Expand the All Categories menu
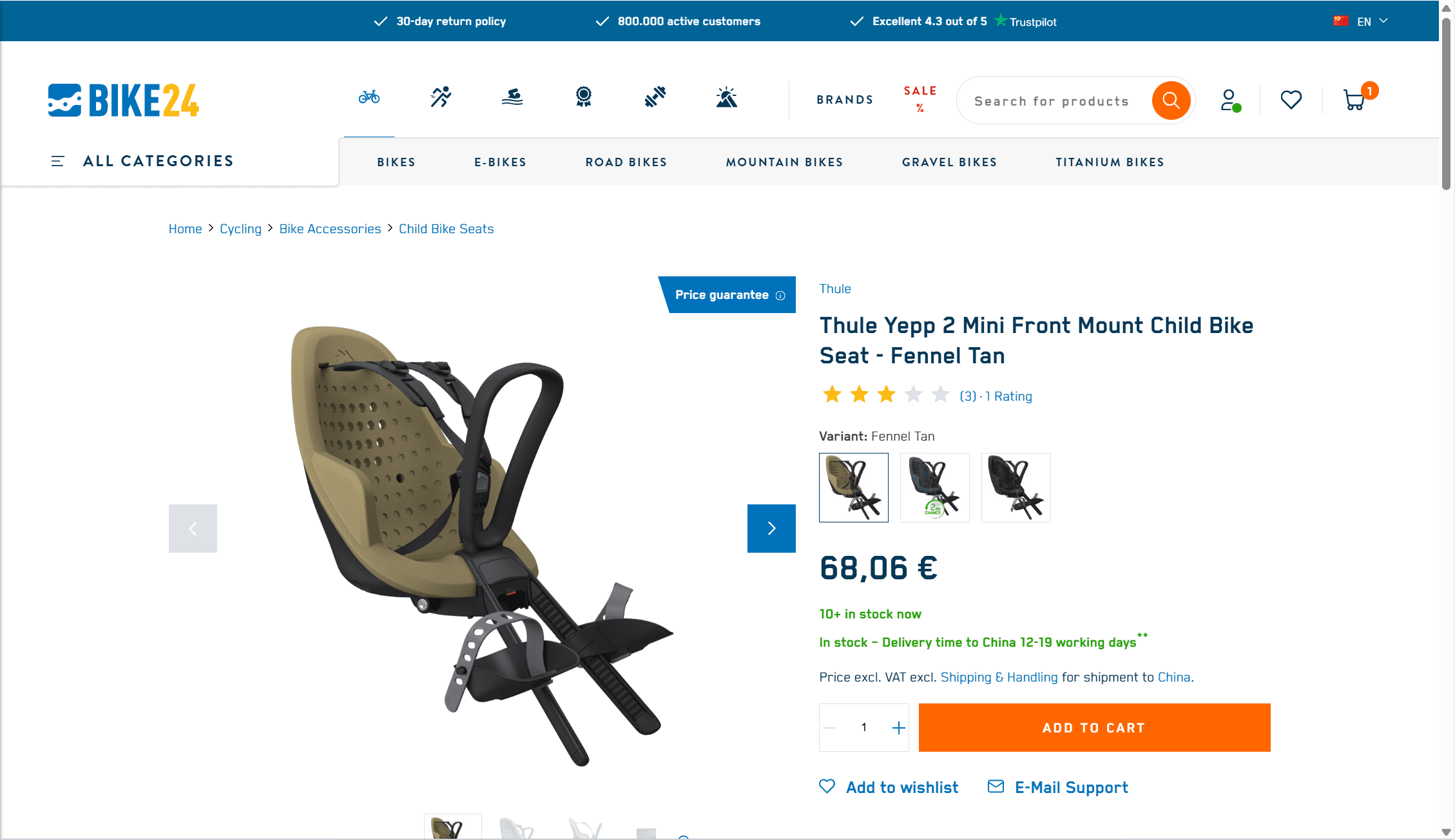1455x840 pixels. pos(142,161)
